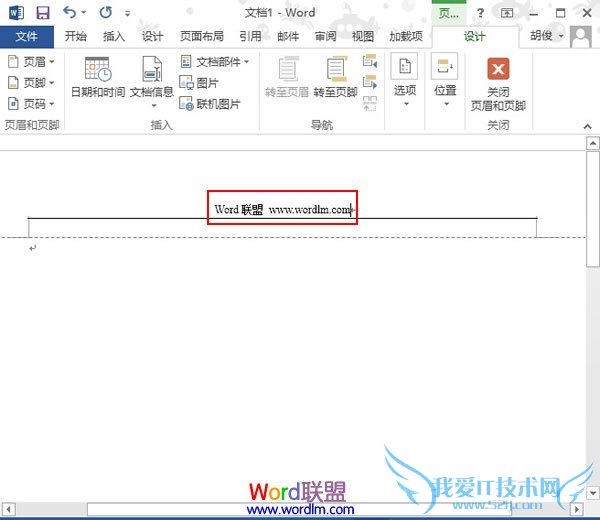Open Word help question mark
This screenshot has height=520, width=600.
coord(480,13)
